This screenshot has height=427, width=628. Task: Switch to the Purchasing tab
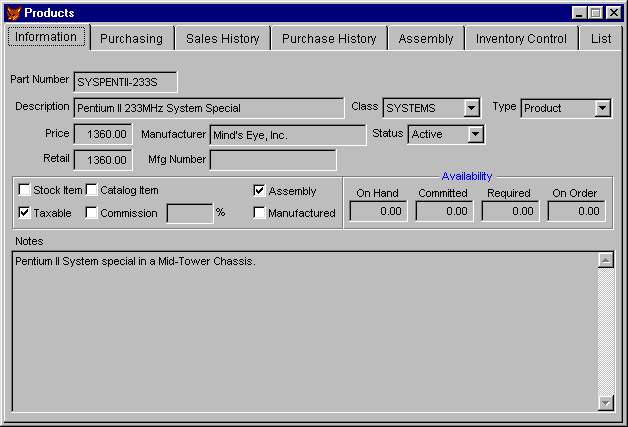point(131,39)
